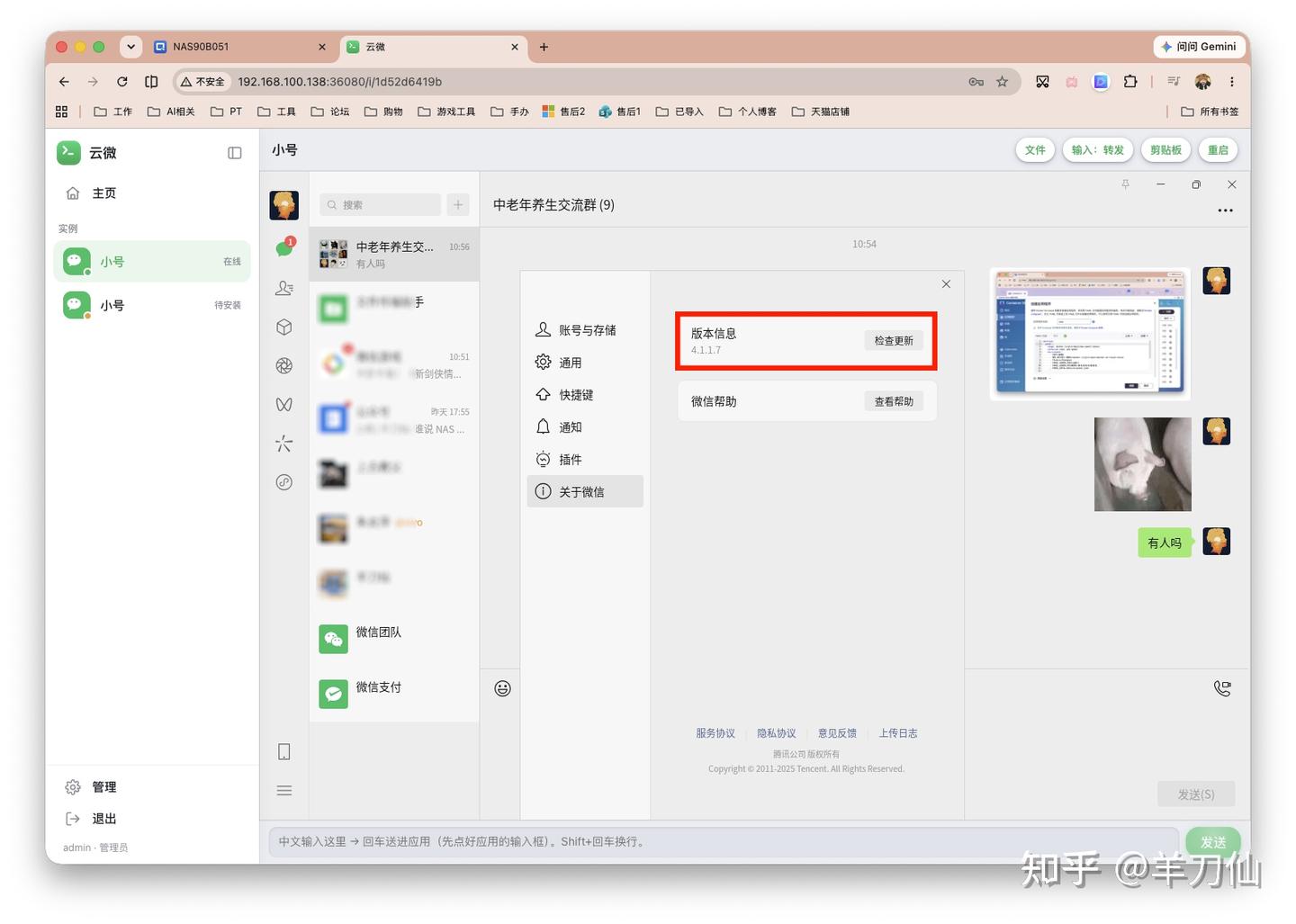Select 关于微信 settings tab
Viewport: 1296px width, 924px height.
[x=585, y=491]
